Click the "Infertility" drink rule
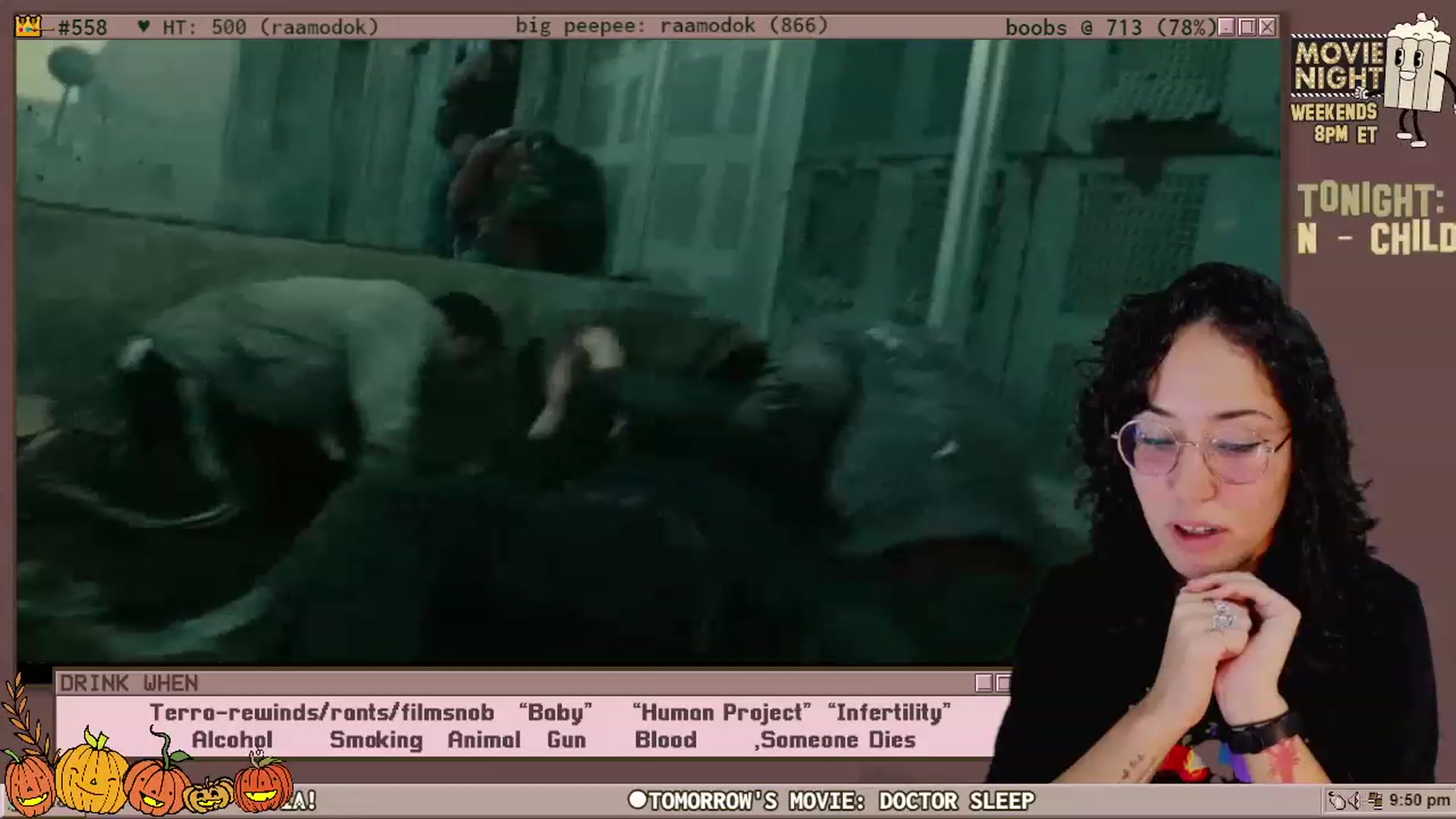Viewport: 1456px width, 819px height. [x=889, y=712]
